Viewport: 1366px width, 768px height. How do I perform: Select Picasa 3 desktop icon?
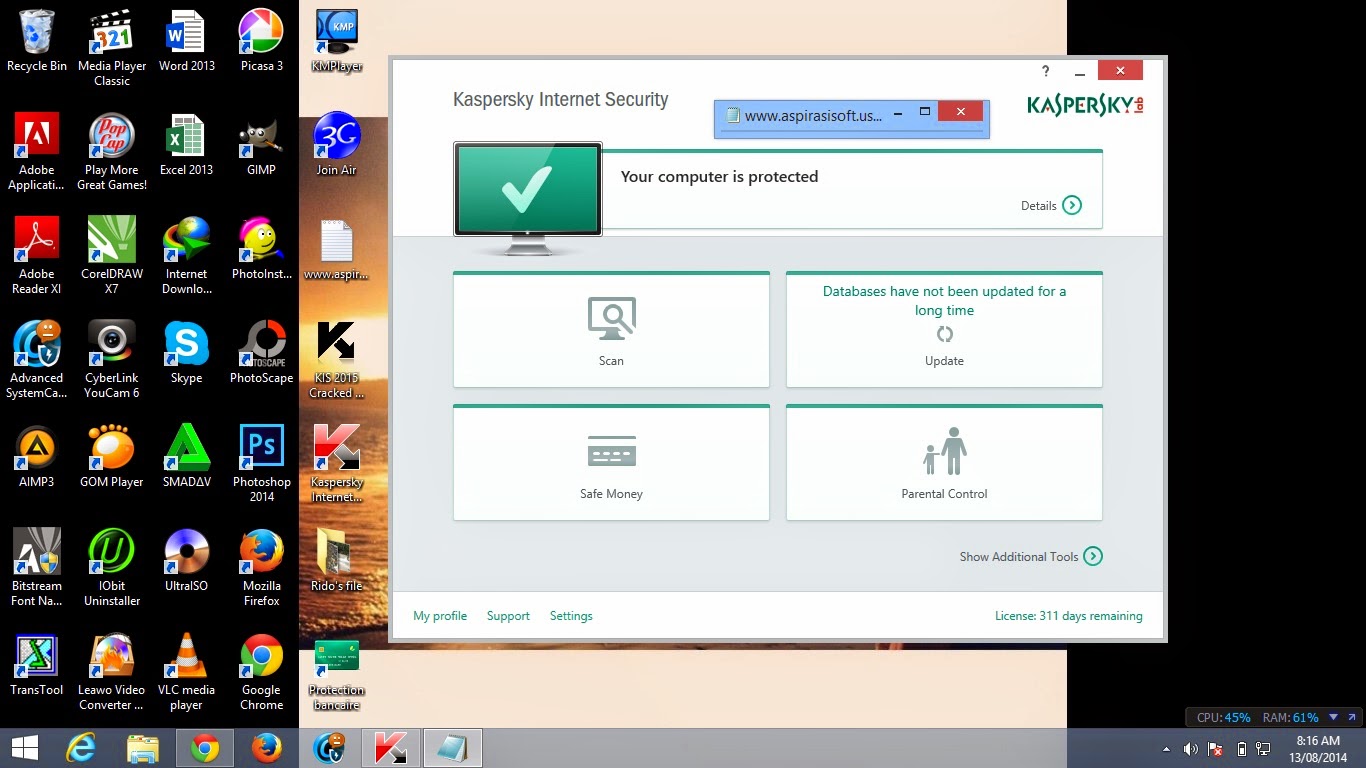261,40
